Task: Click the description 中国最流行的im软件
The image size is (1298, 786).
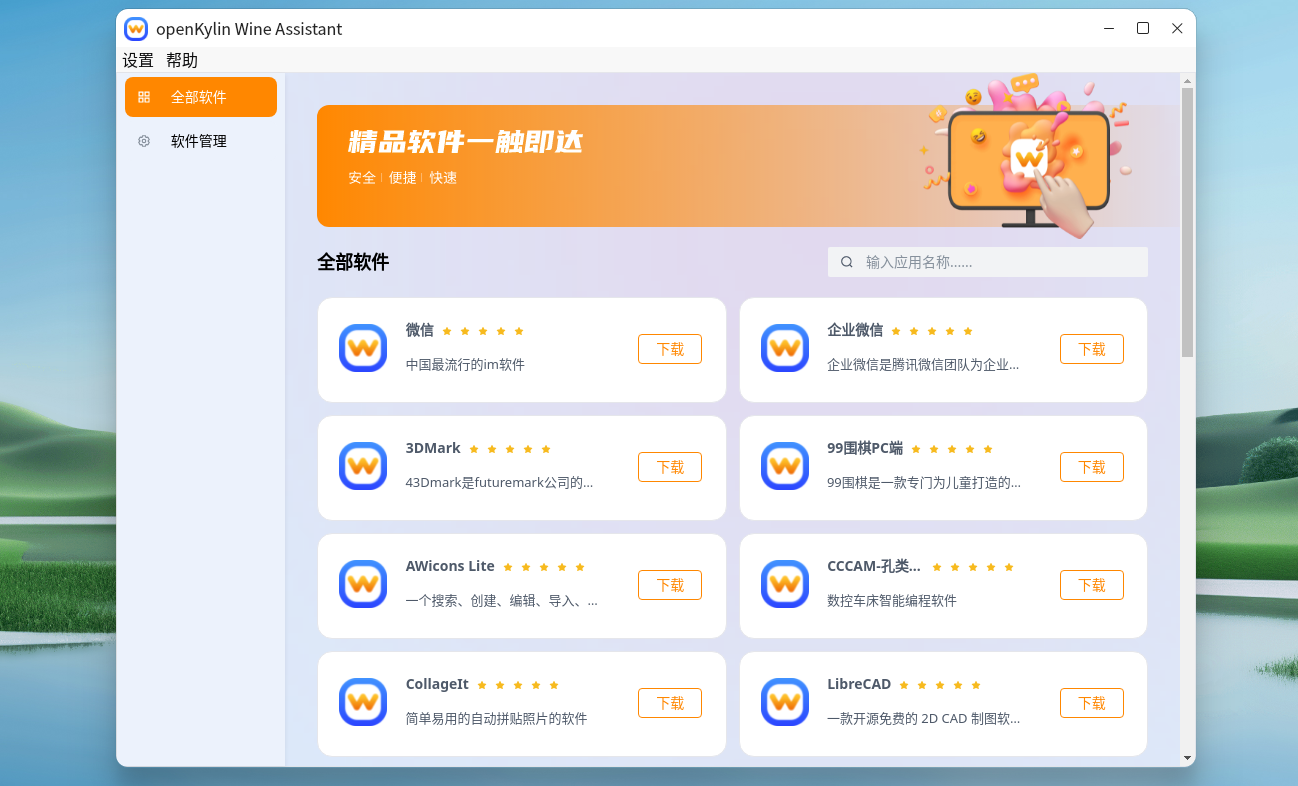Action: click(465, 365)
